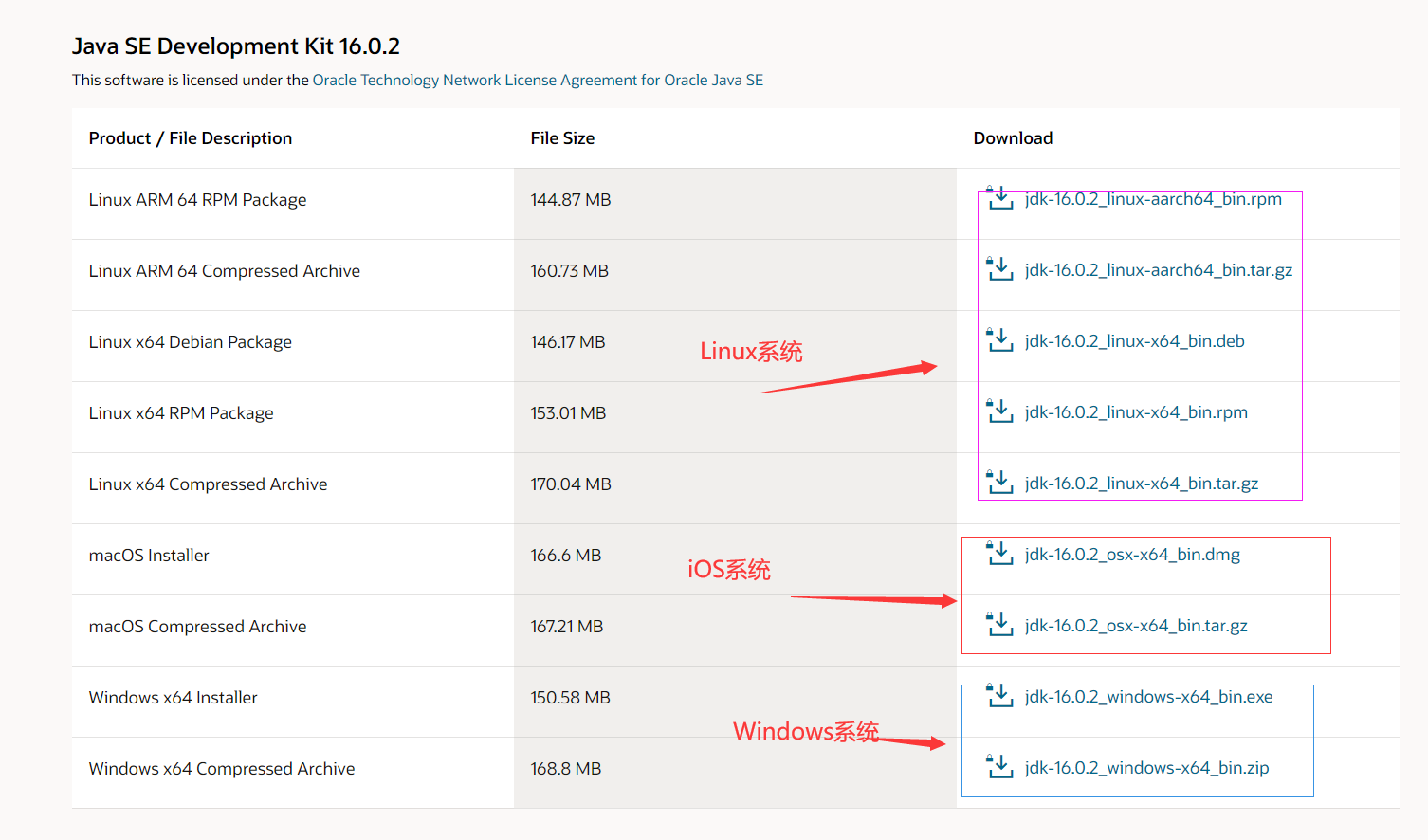Screen dimensions: 1428x840
Task: Download jdk-16.0.2_osx-x64_bin.dmg link
Action: point(1132,555)
